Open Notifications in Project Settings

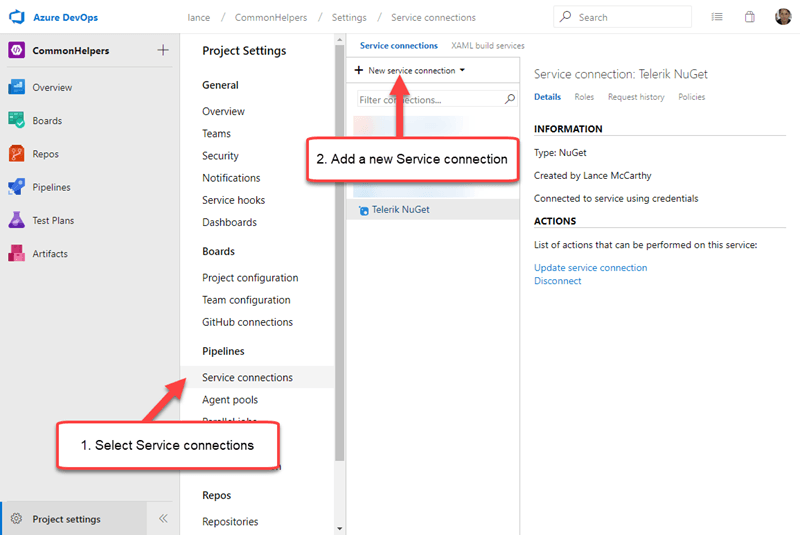(x=231, y=177)
